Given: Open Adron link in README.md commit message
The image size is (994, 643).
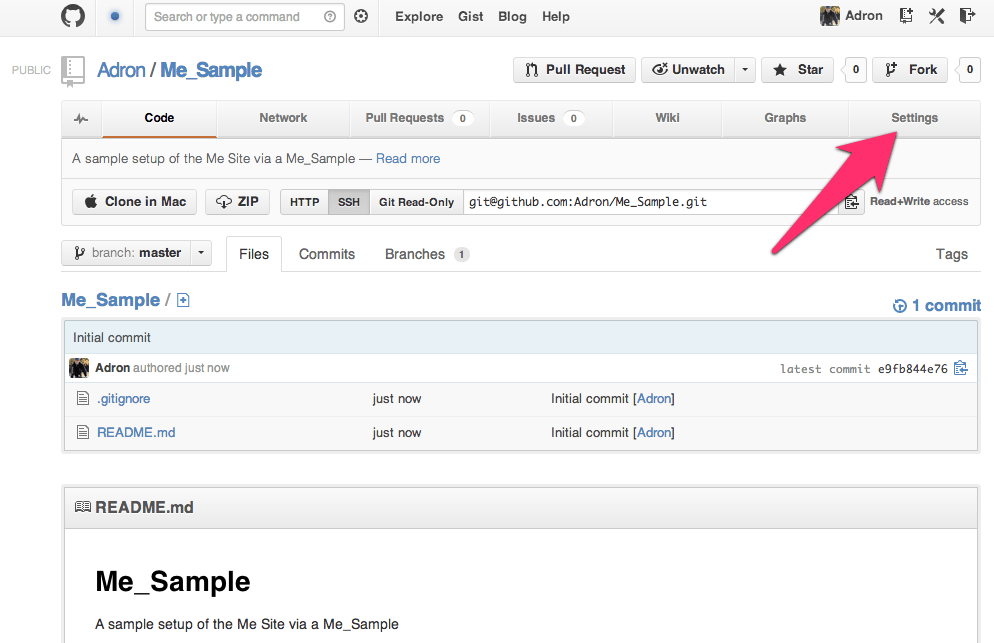Looking at the screenshot, I should coord(654,432).
